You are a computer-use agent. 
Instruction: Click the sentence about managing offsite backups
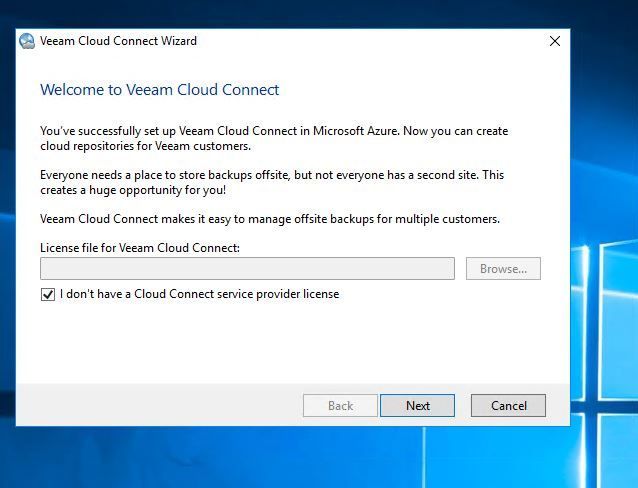click(x=270, y=219)
